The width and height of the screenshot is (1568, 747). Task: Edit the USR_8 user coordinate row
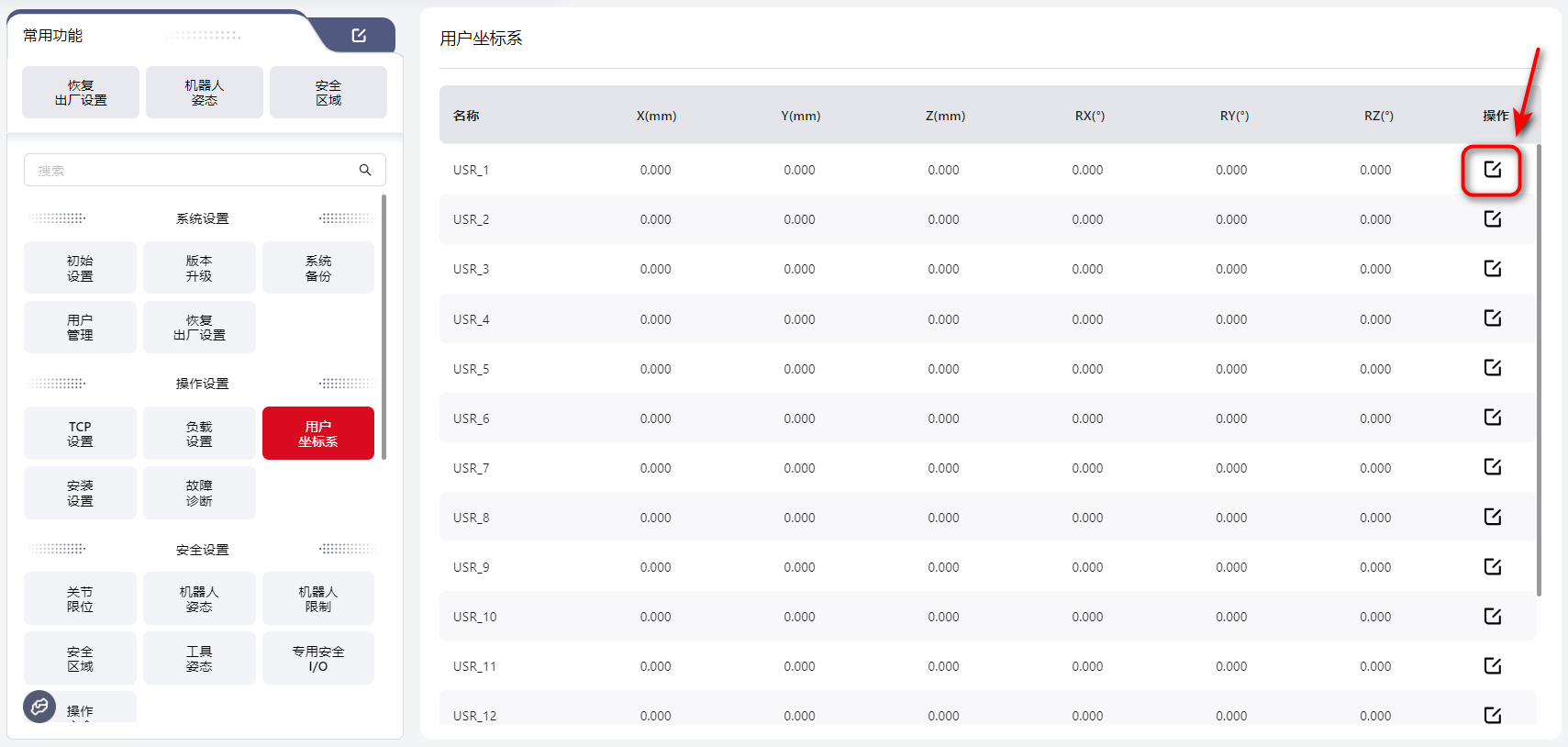[x=1492, y=517]
